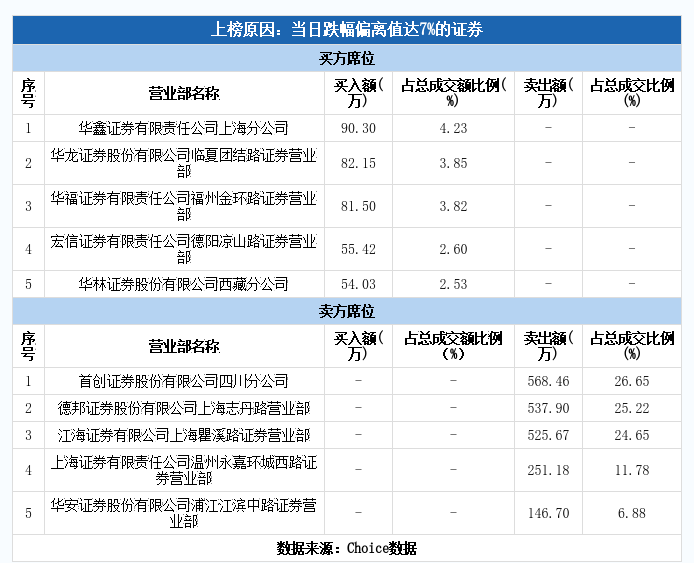Click percentage value 4.23
The width and height of the screenshot is (694, 563).
(x=453, y=128)
